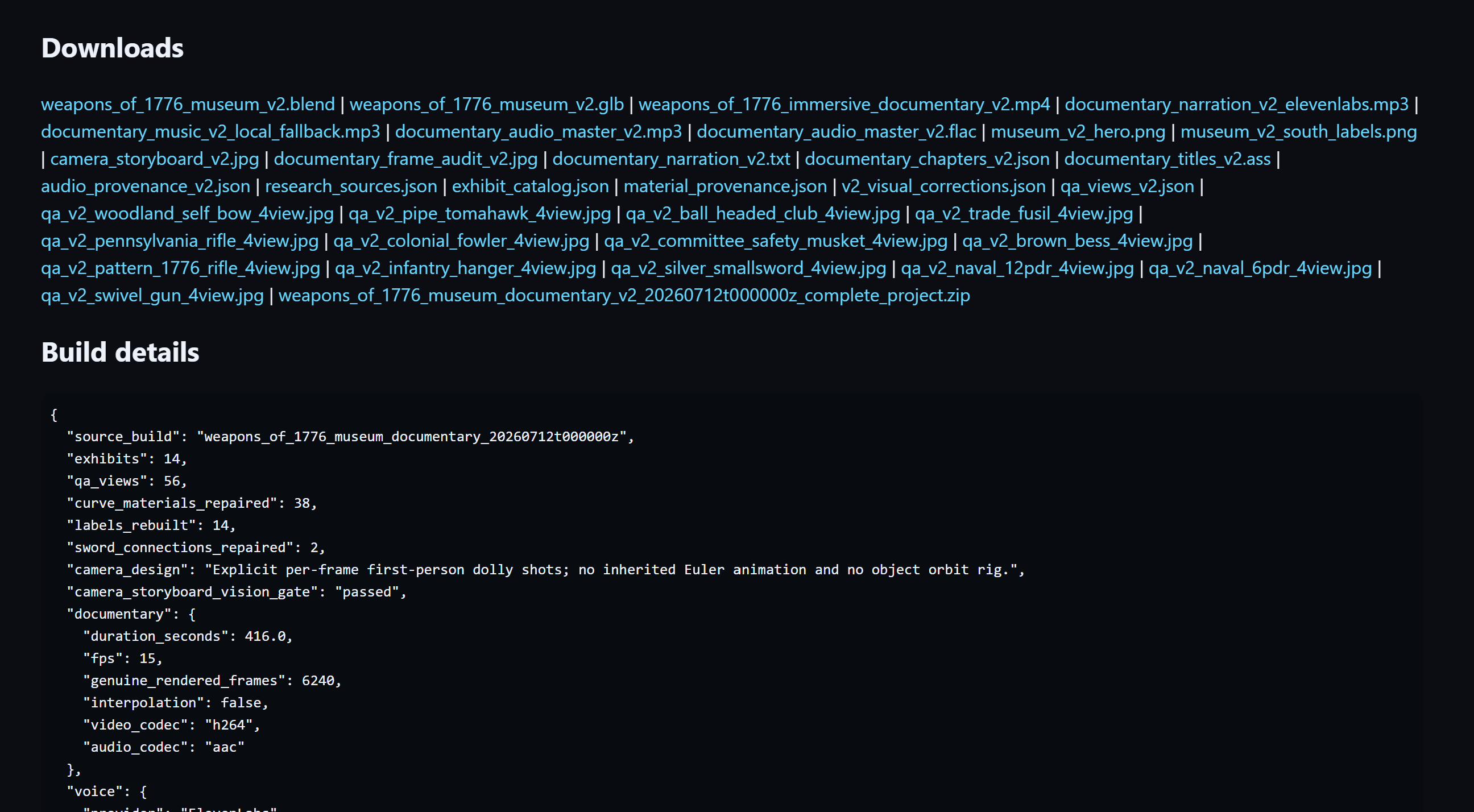Open qa_v2_silver_smallsword_4view.jpg link
Screen dimensions: 1474x812
[x=748, y=268]
